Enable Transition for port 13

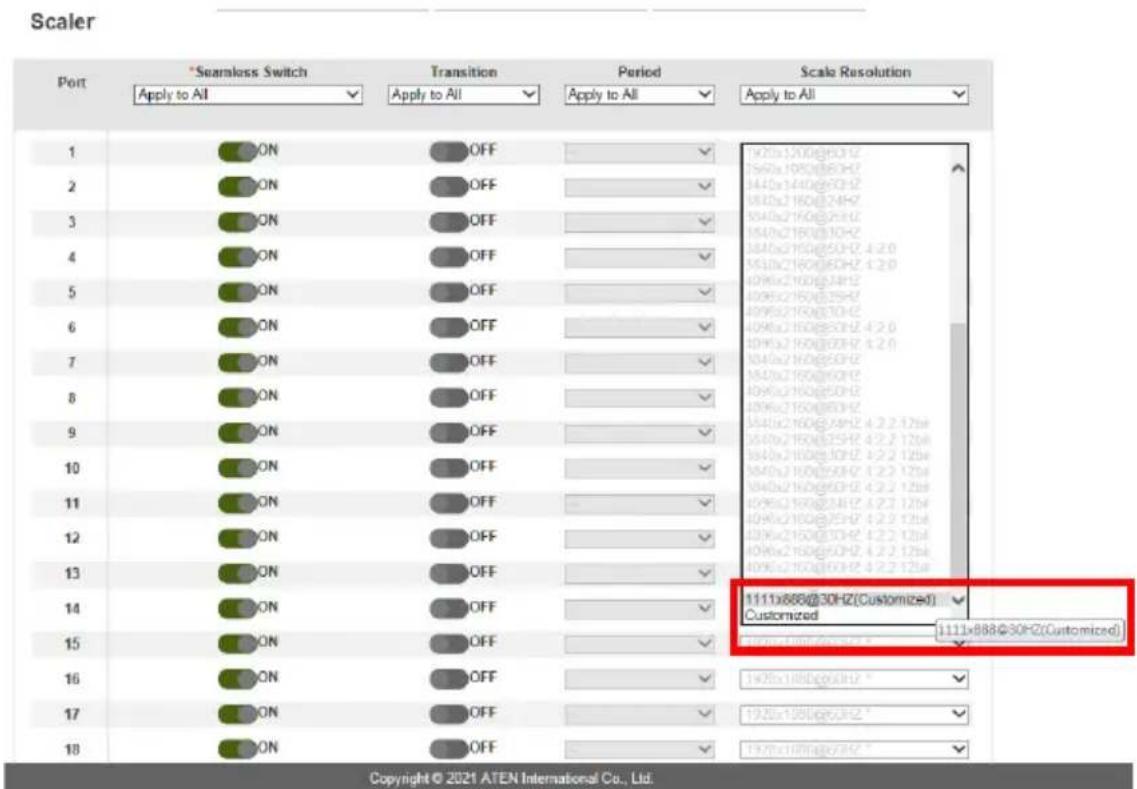pyautogui.click(x=449, y=574)
